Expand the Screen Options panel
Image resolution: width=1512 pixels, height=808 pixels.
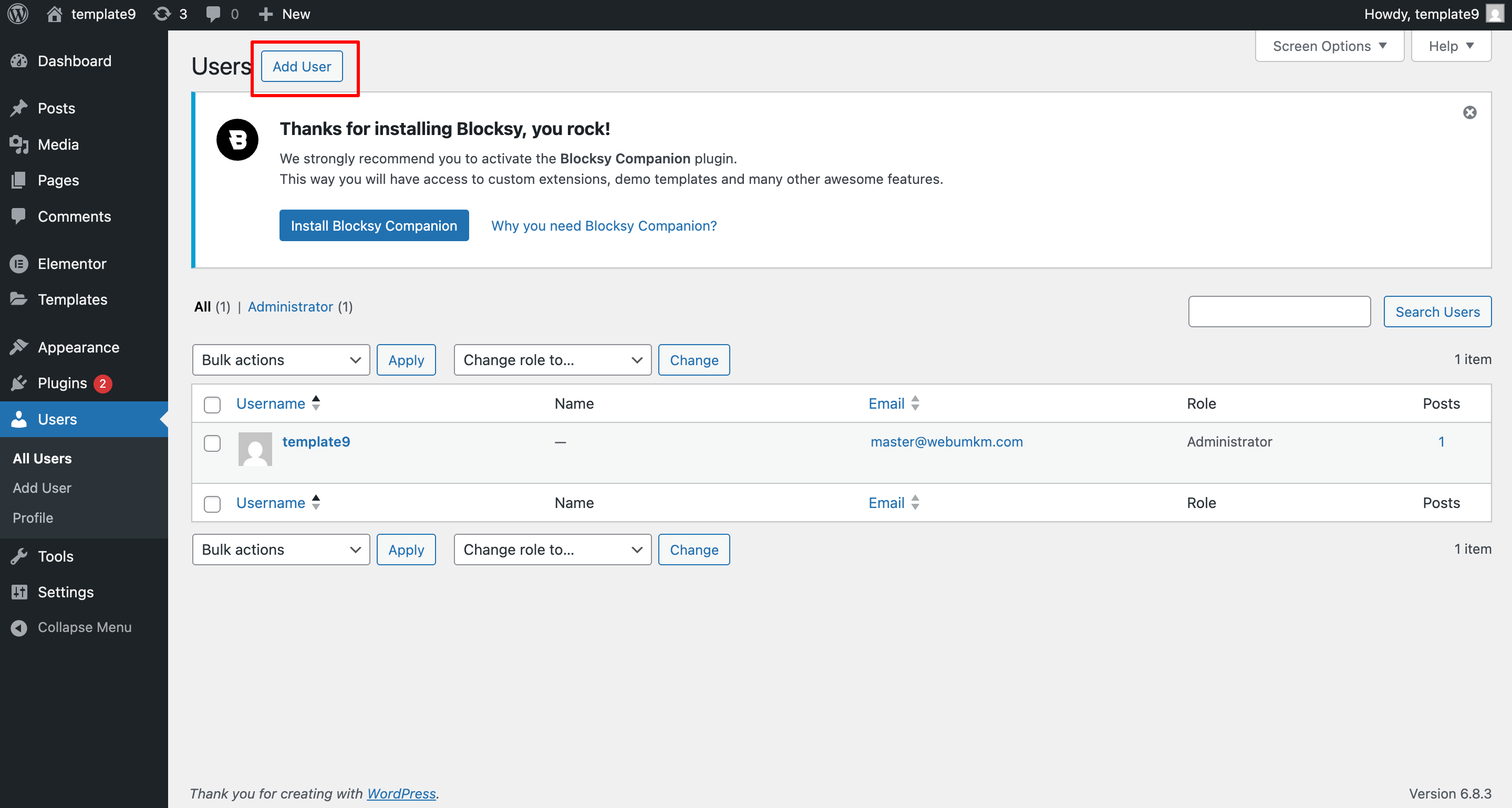(1329, 46)
